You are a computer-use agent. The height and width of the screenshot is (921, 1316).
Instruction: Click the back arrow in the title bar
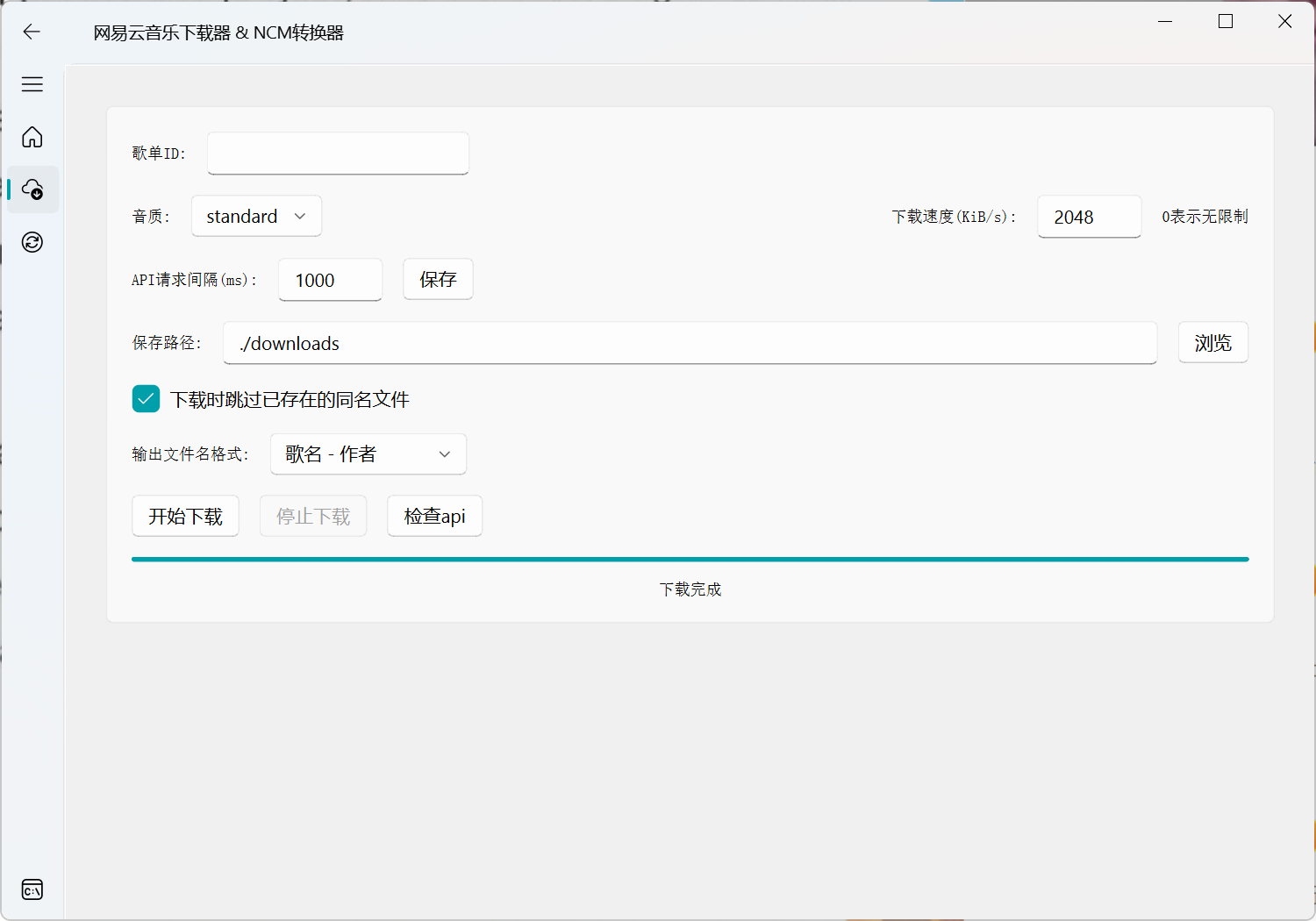tap(32, 32)
